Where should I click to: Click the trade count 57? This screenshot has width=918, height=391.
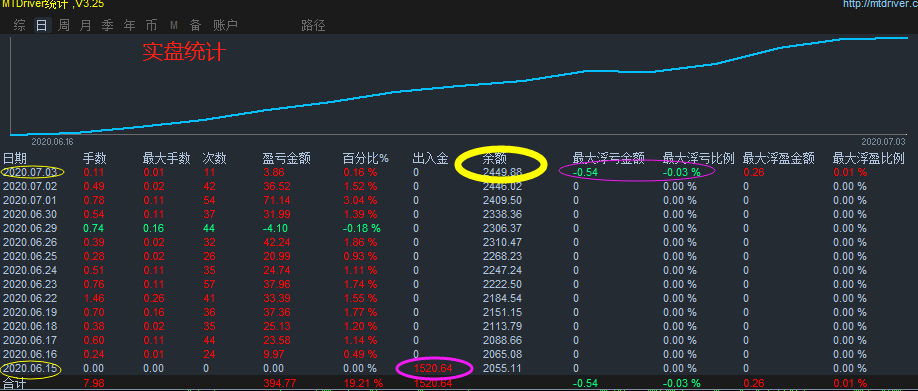click(210, 284)
